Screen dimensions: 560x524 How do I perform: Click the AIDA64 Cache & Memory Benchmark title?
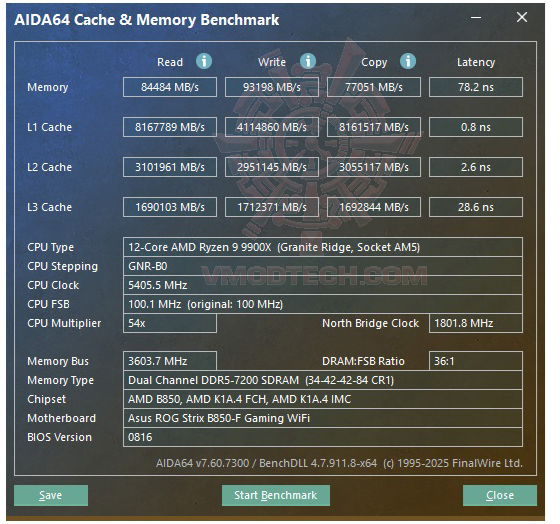pyautogui.click(x=146, y=20)
